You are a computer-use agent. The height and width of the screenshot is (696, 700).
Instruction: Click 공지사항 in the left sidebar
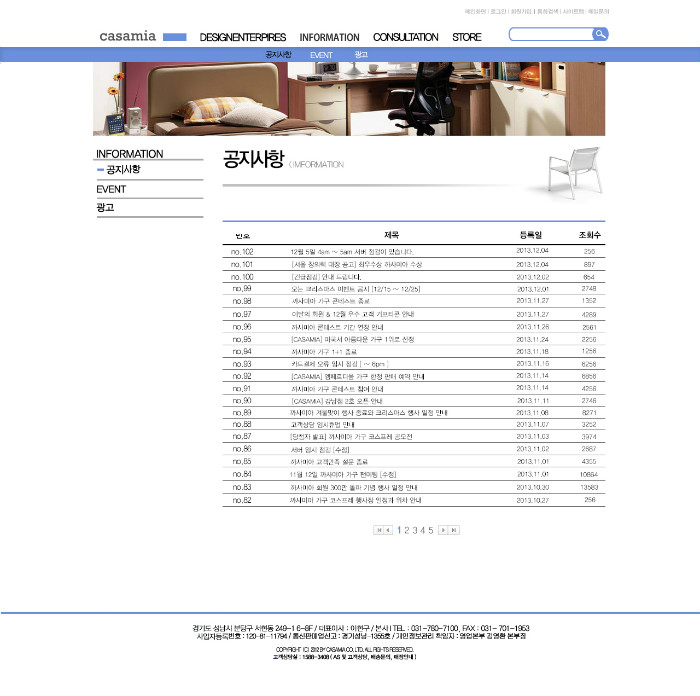[x=123, y=169]
